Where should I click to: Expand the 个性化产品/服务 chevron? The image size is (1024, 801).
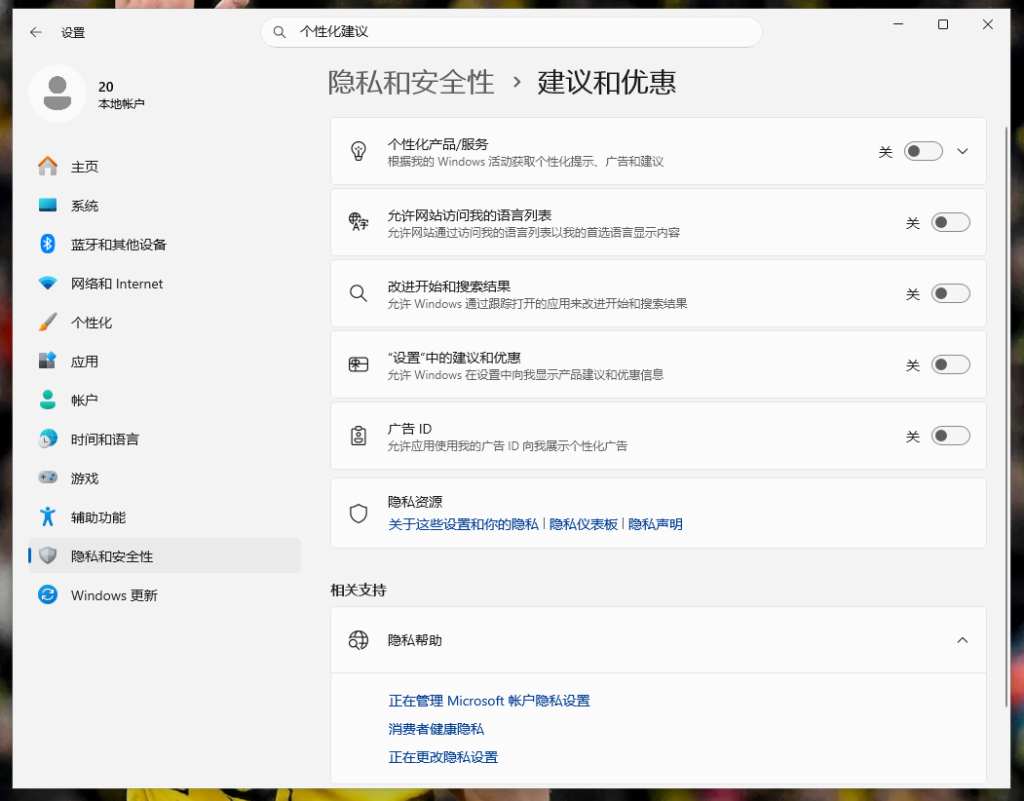tap(963, 151)
